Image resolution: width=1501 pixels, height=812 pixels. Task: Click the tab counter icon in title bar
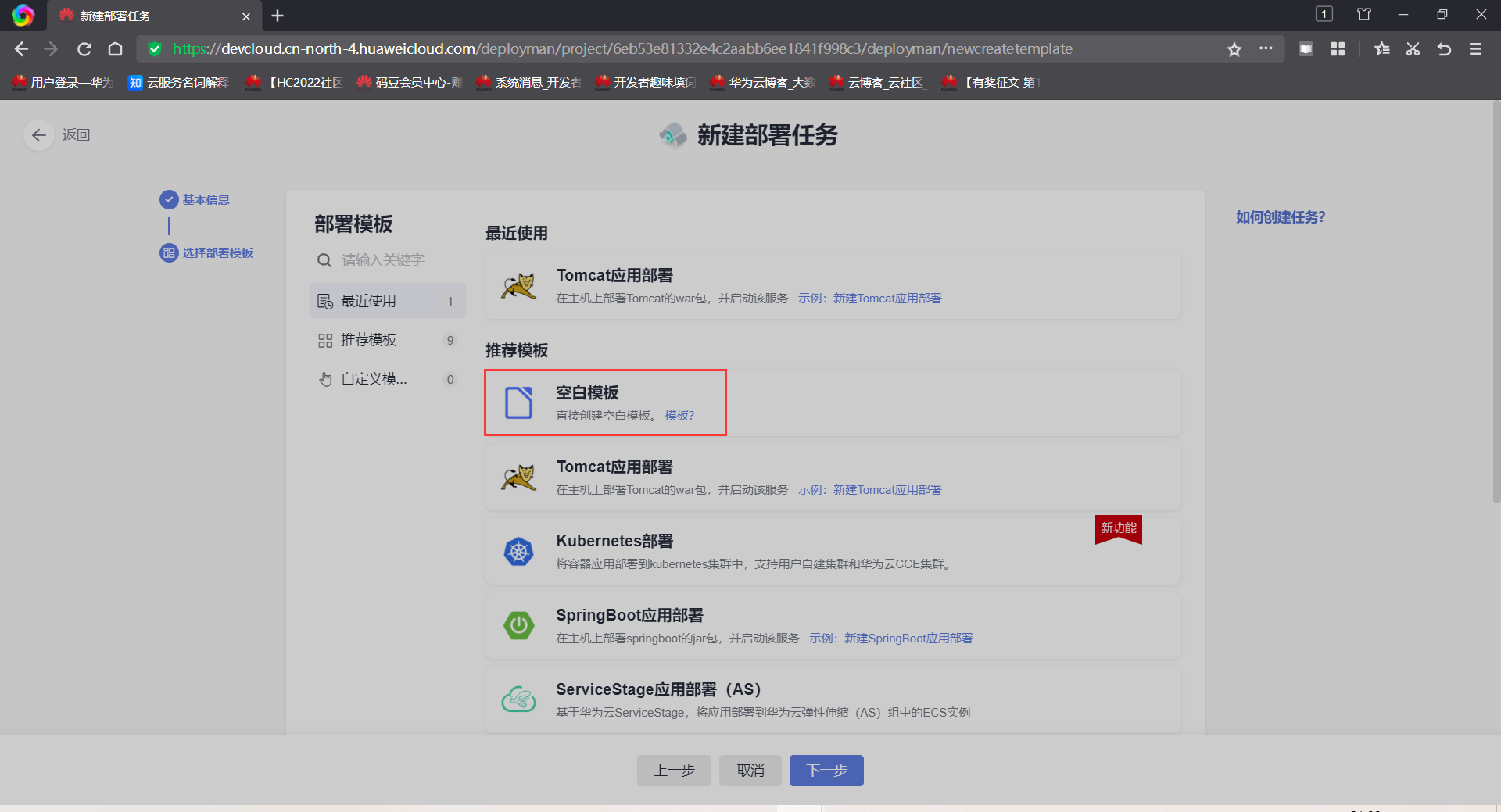[1324, 14]
